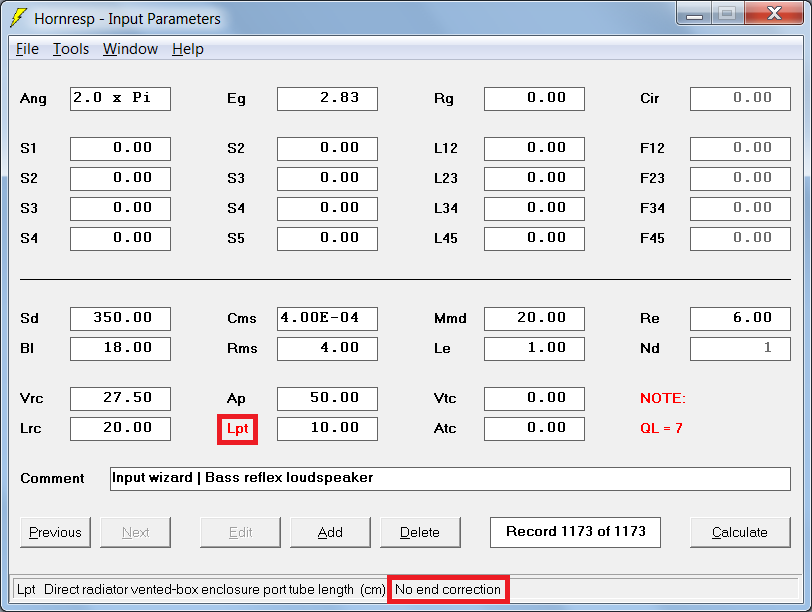The width and height of the screenshot is (812, 612).
Task: Open the File menu
Action: point(27,49)
